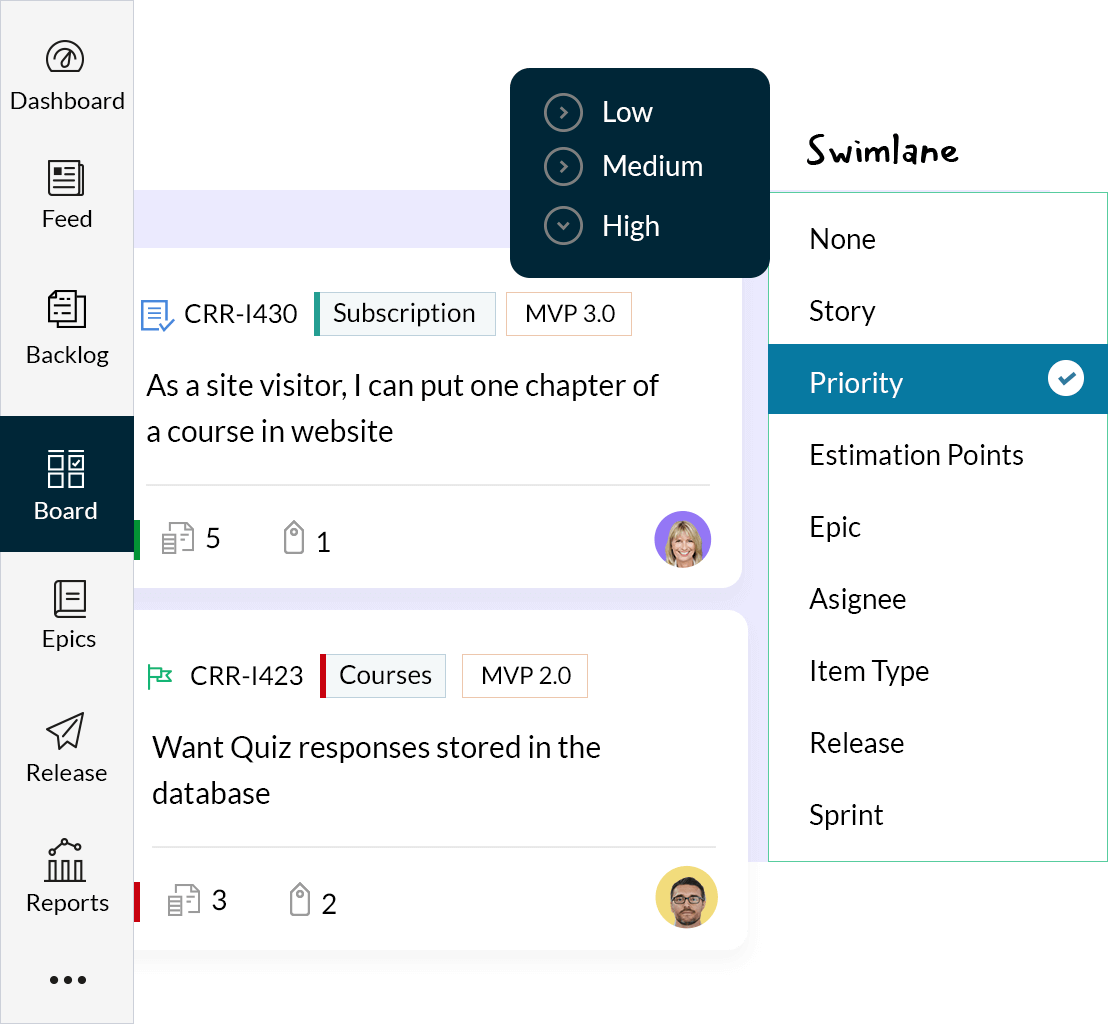Open the Epics book icon

point(68,598)
